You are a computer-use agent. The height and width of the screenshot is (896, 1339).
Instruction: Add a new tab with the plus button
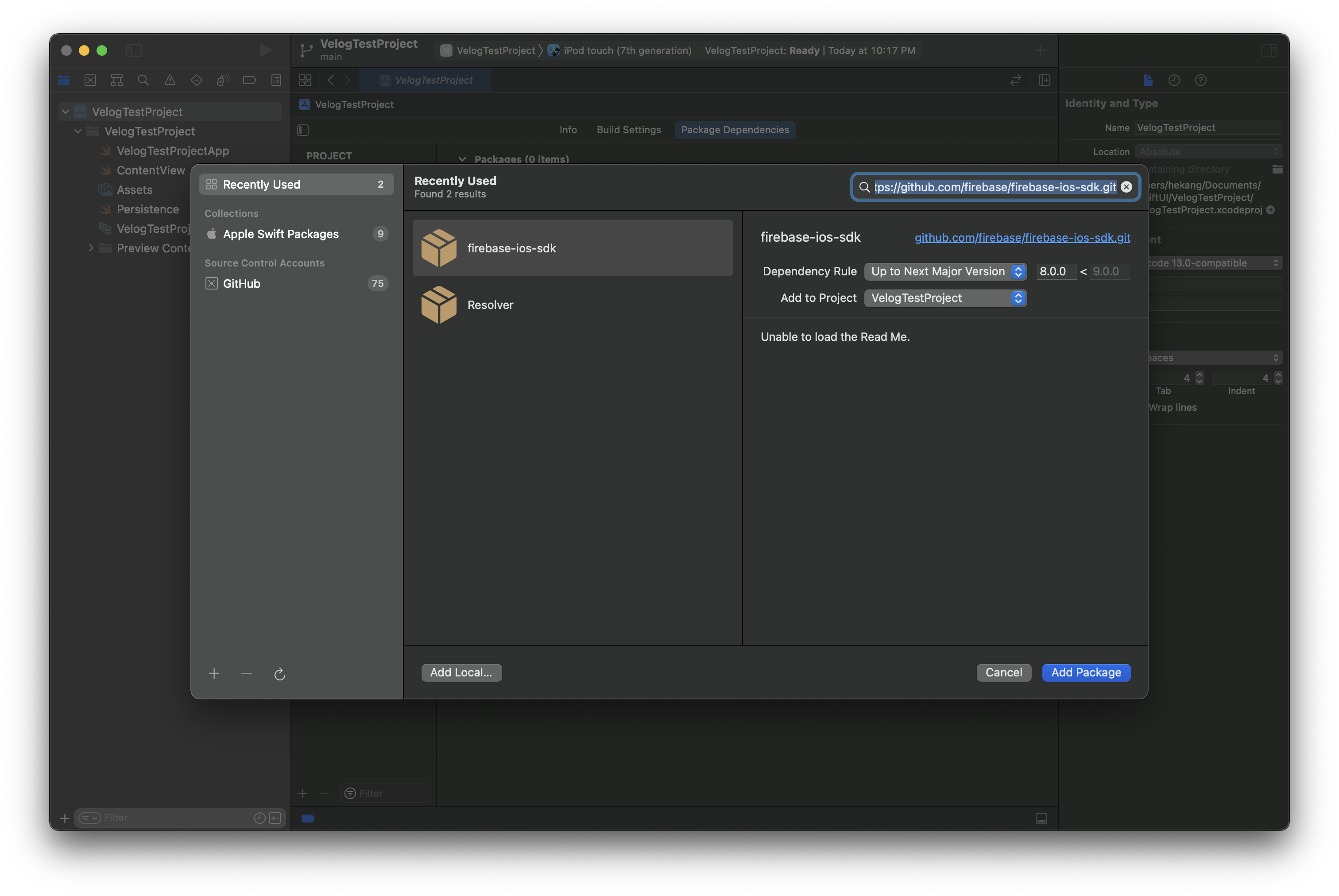1040,51
